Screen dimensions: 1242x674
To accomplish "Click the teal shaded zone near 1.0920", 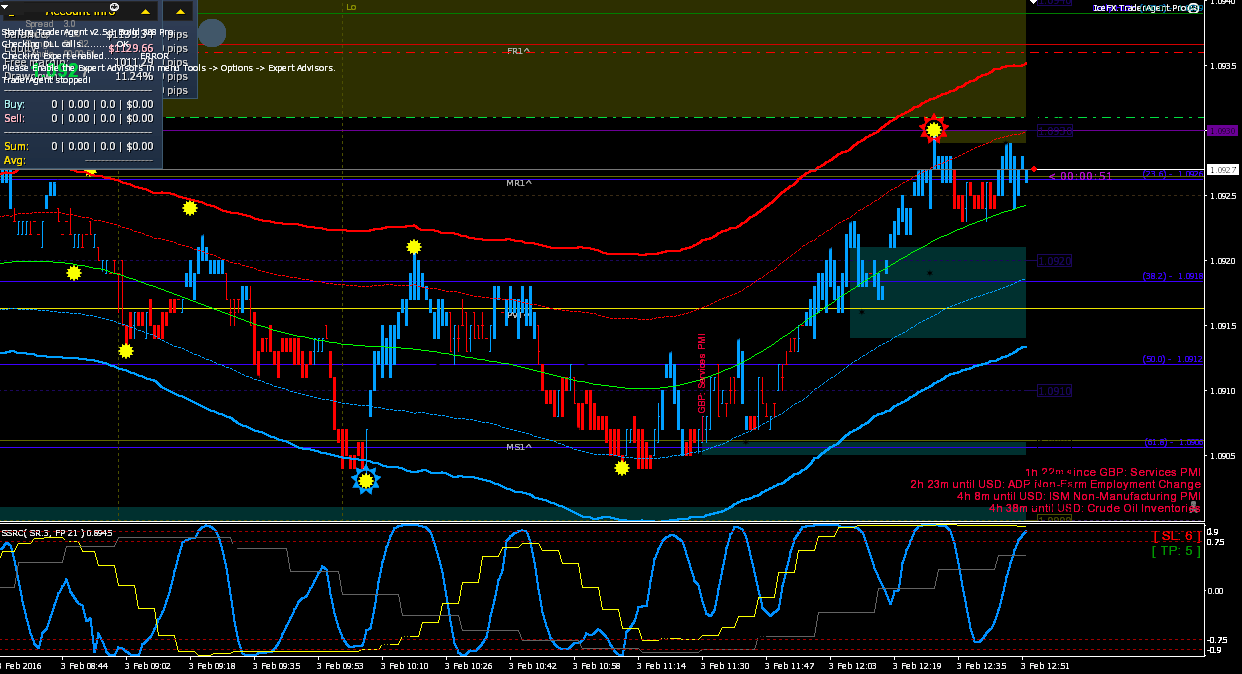I will tap(938, 292).
